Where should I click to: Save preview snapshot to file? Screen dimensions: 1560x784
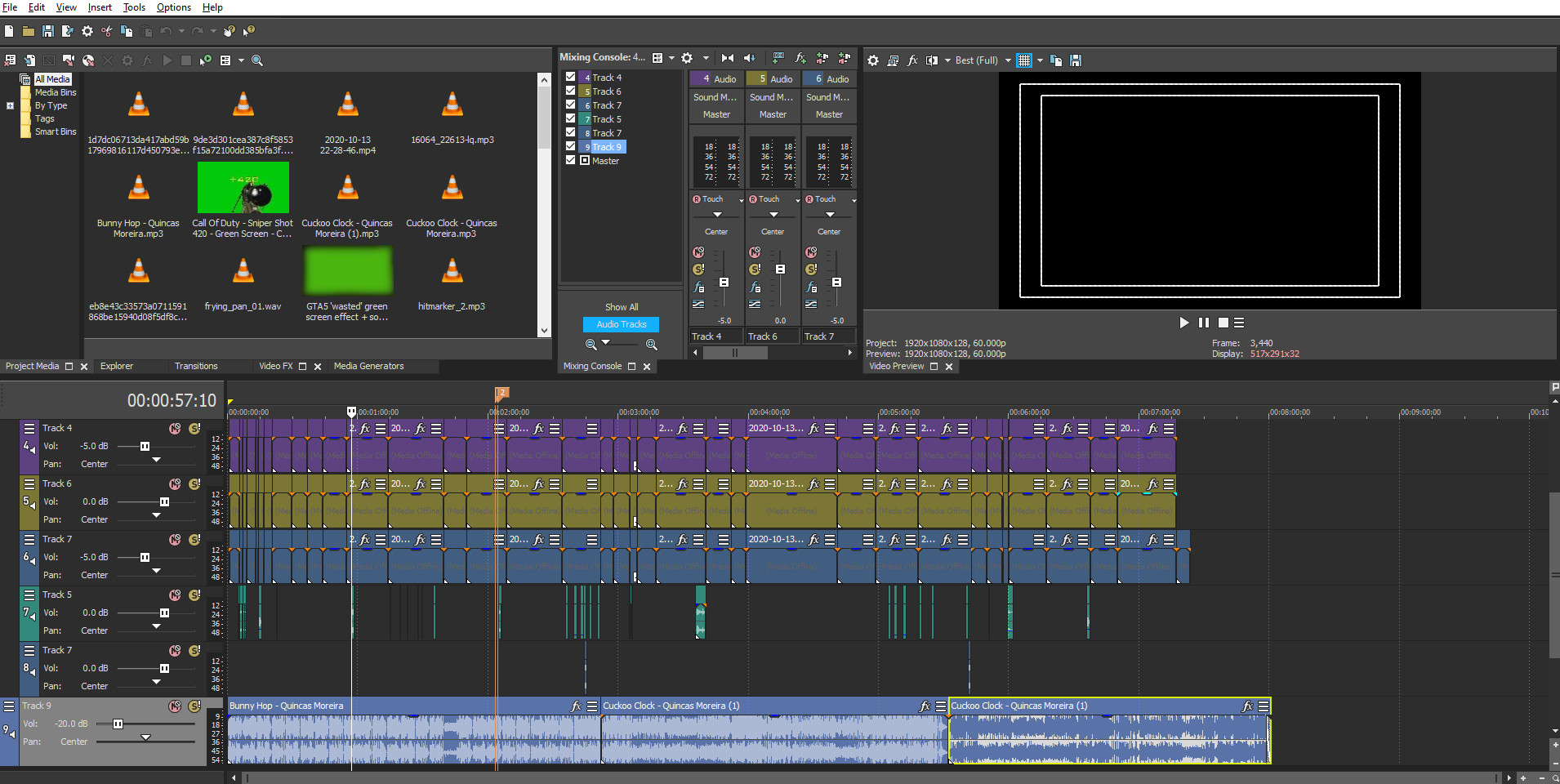click(1076, 60)
